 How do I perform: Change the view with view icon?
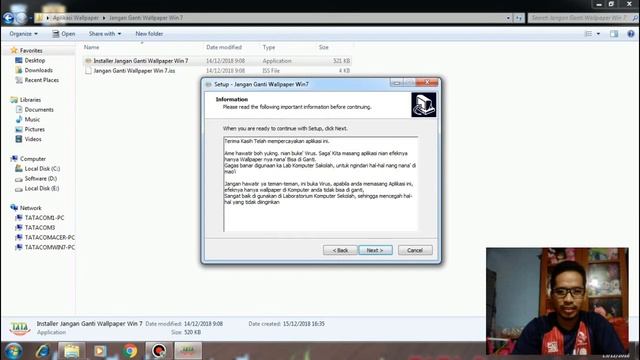click(588, 34)
